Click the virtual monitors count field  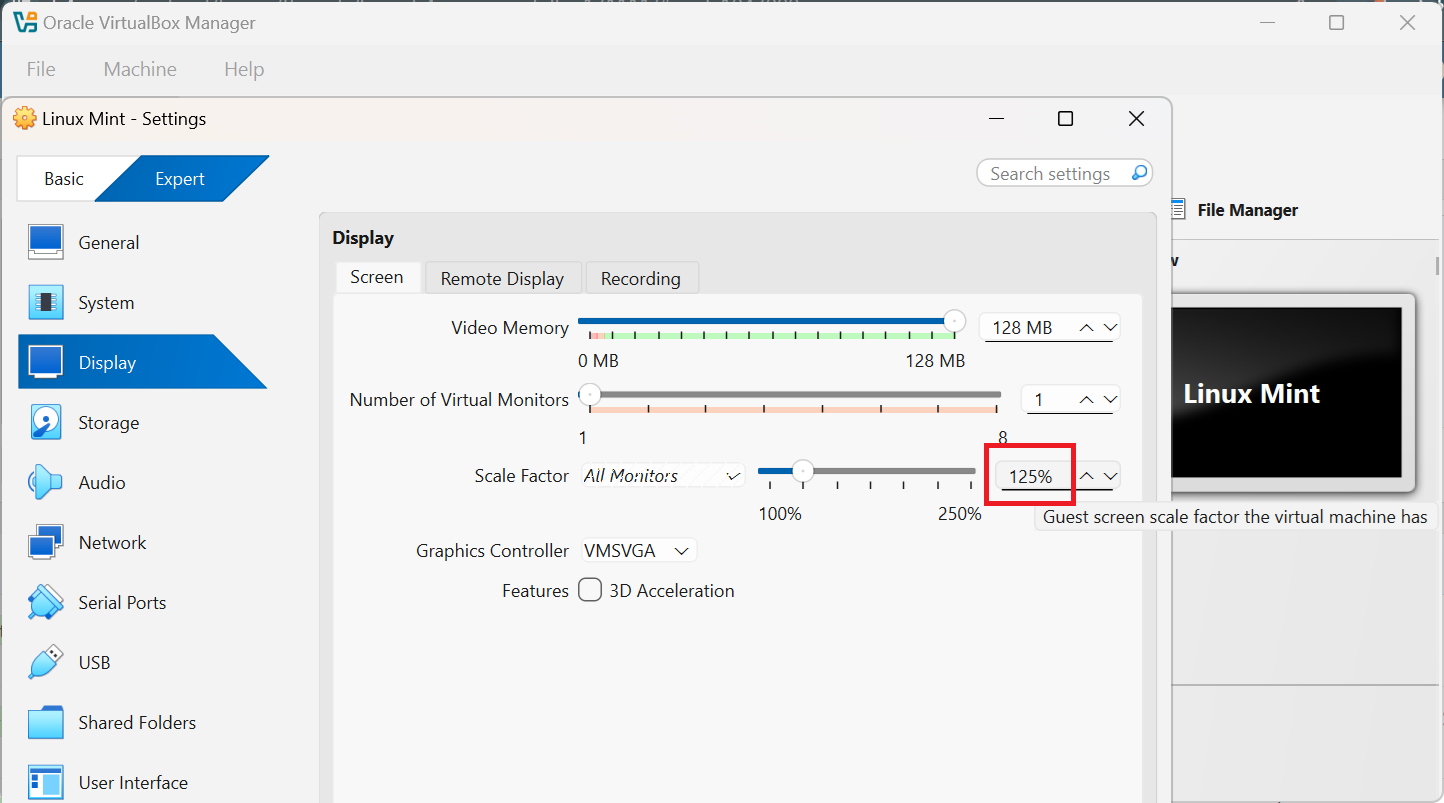pyautogui.click(x=1044, y=400)
